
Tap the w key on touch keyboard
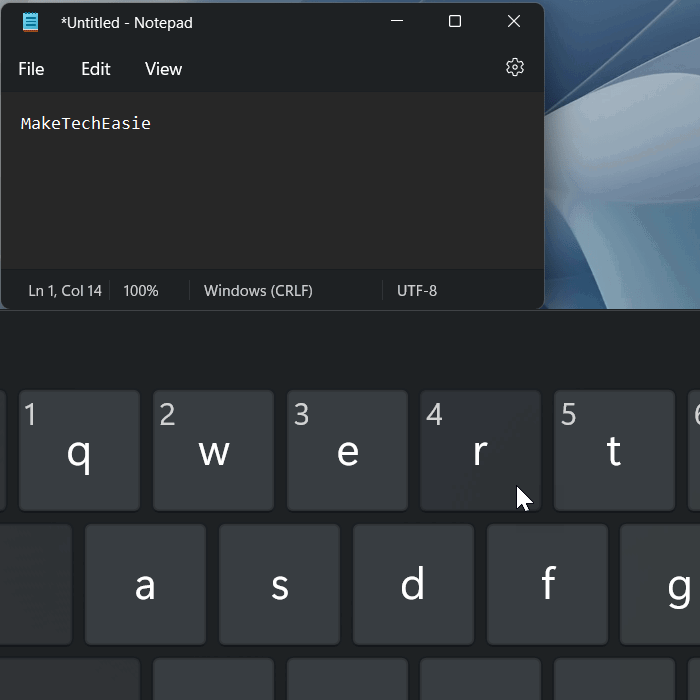213,450
